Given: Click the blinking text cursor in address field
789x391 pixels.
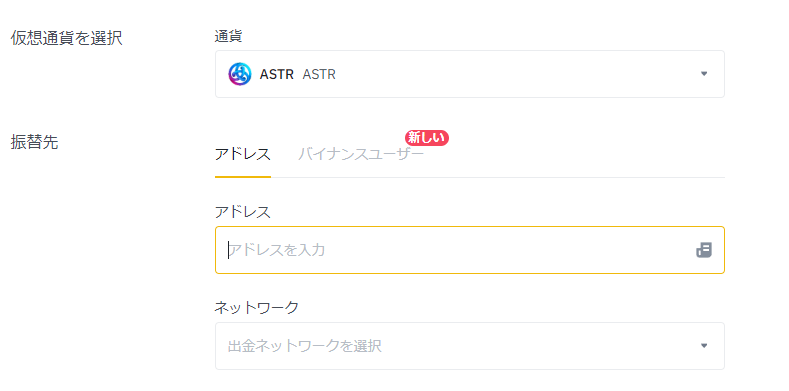Looking at the screenshot, I should click(x=228, y=250).
